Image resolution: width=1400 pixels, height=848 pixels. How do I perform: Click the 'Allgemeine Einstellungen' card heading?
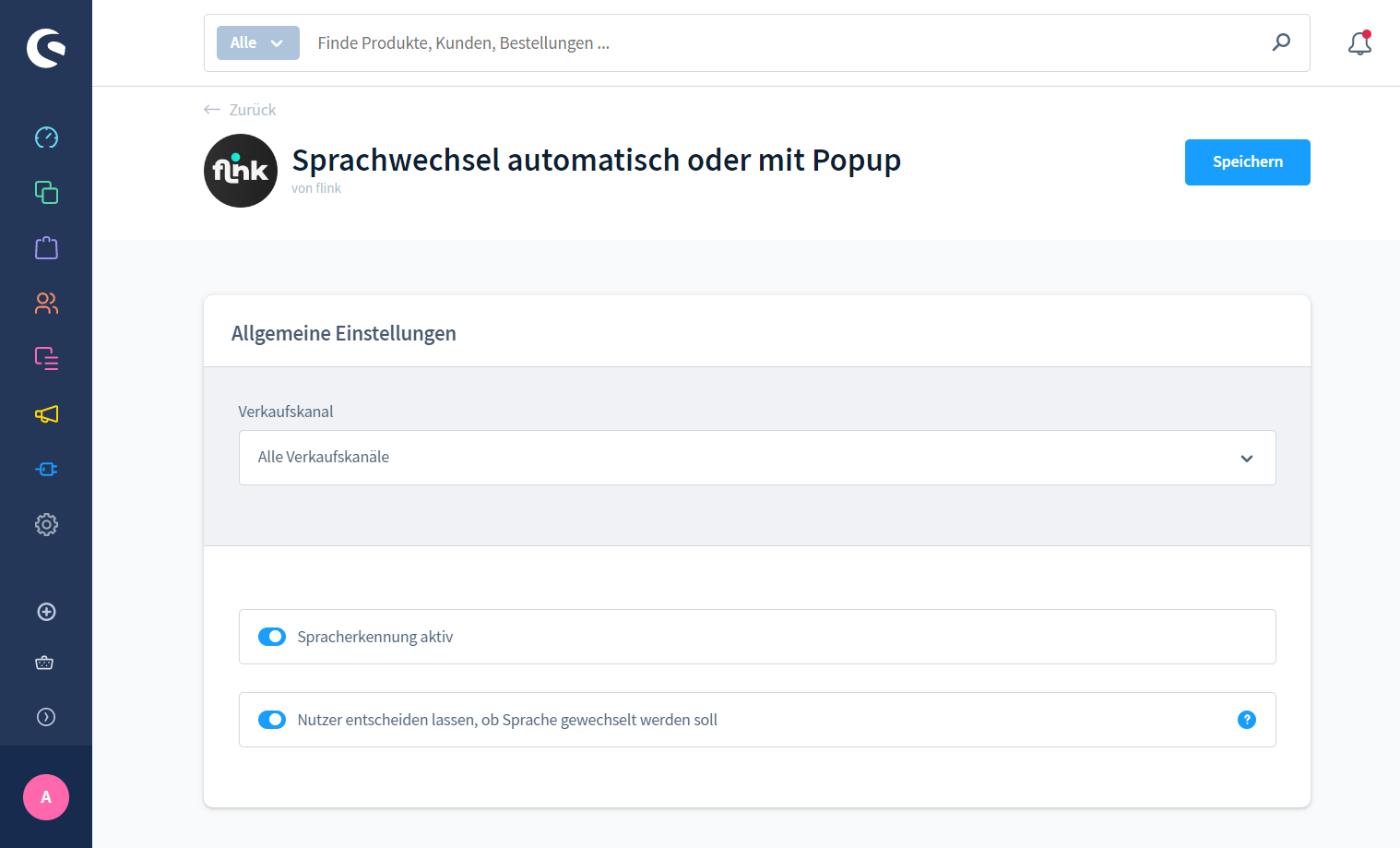(344, 333)
